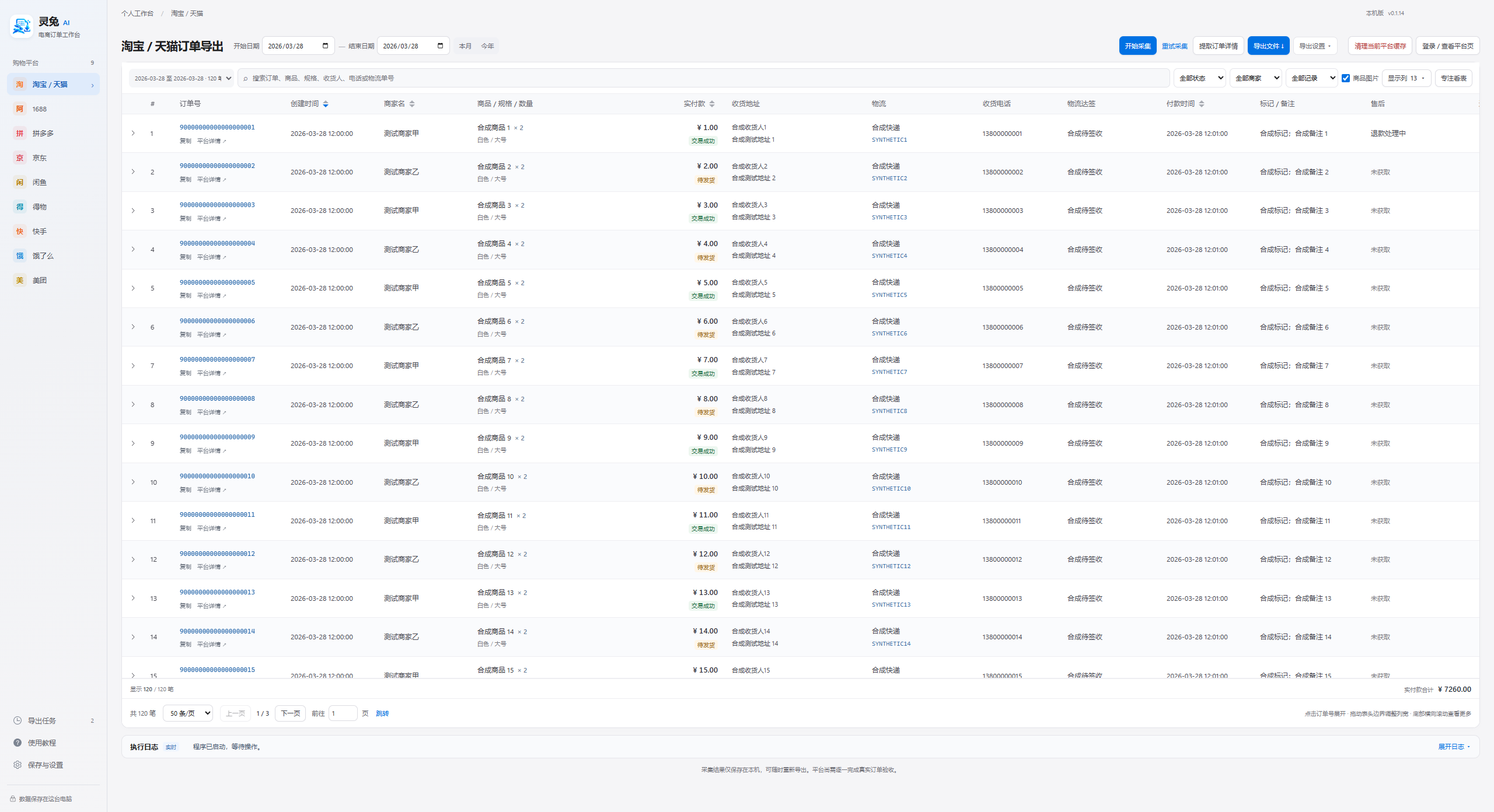Open the 显示列 13 dropdown

pos(1406,78)
